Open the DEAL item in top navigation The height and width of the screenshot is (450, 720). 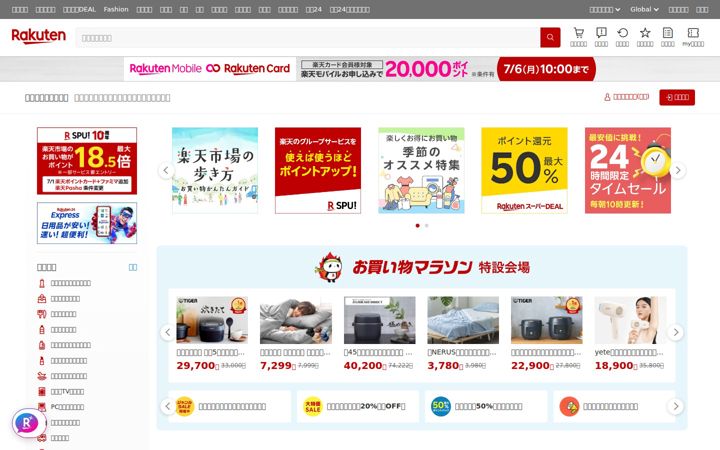pos(79,9)
